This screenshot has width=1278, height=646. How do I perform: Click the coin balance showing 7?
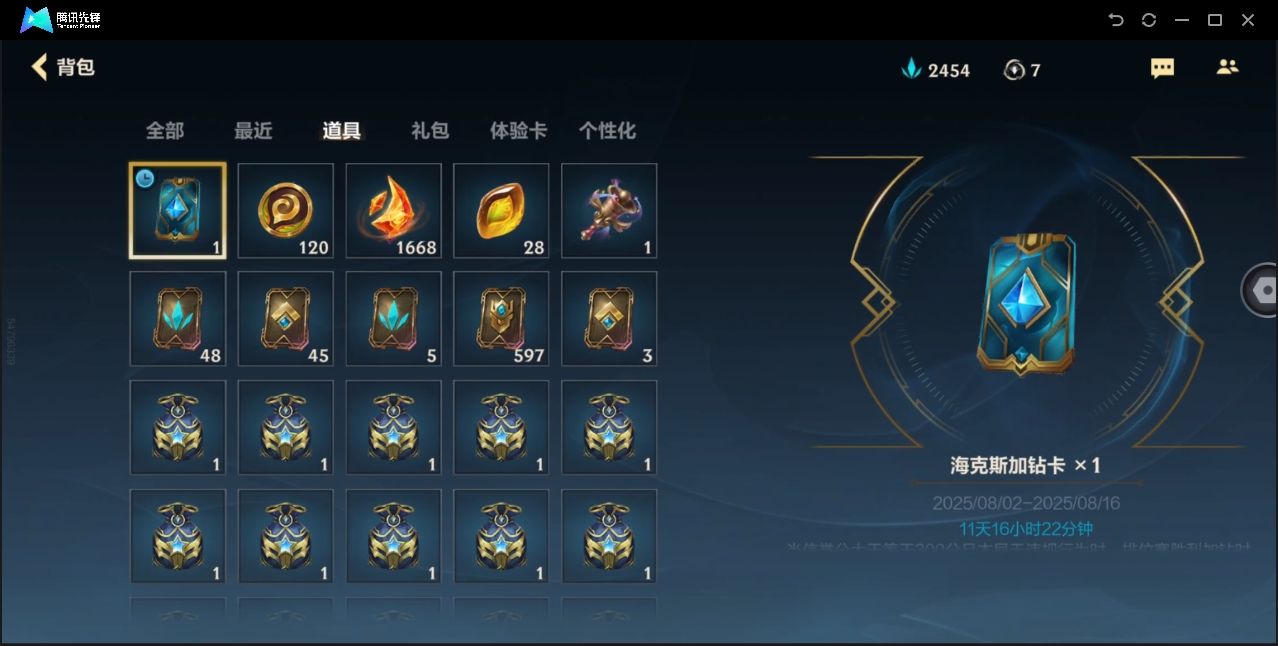[x=1022, y=70]
